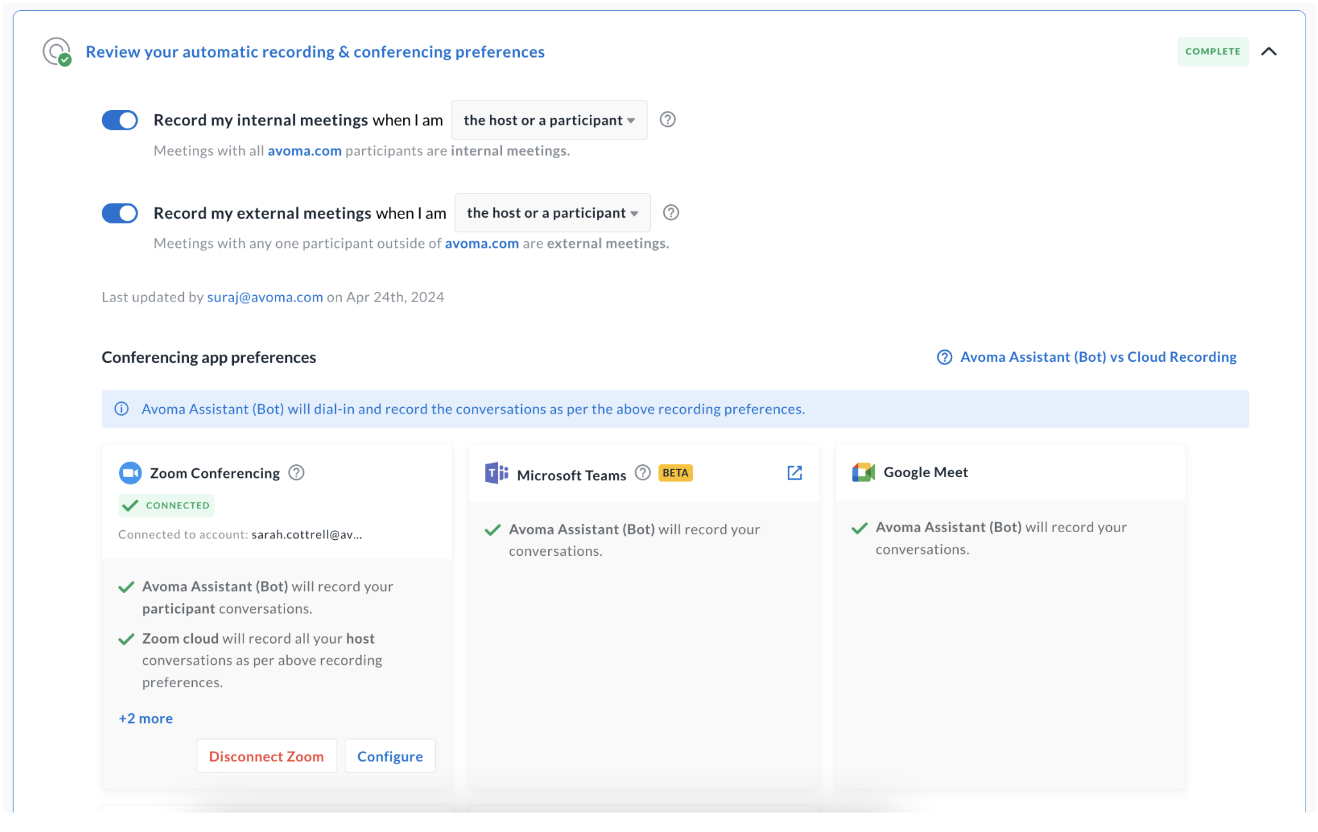Open internal meetings host or participant dropdown
This screenshot has height=832, width=1318.
549,120
